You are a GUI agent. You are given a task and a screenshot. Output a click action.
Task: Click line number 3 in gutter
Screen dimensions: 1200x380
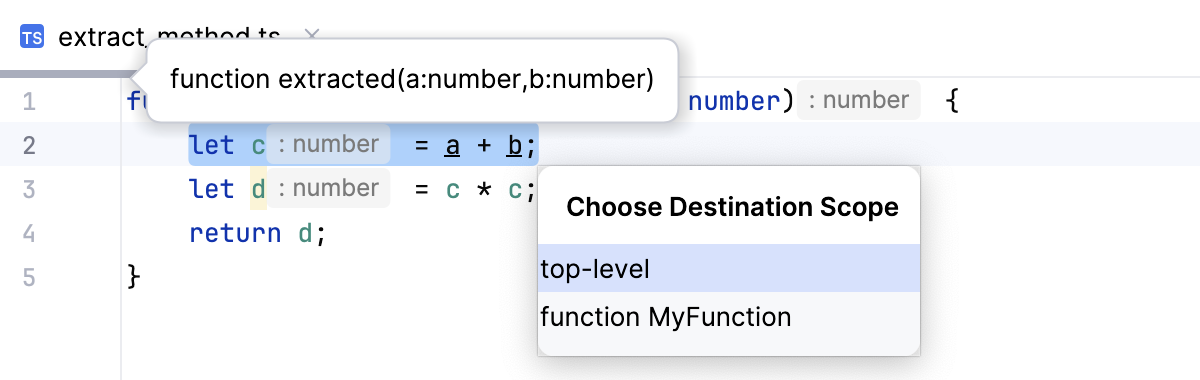point(28,189)
